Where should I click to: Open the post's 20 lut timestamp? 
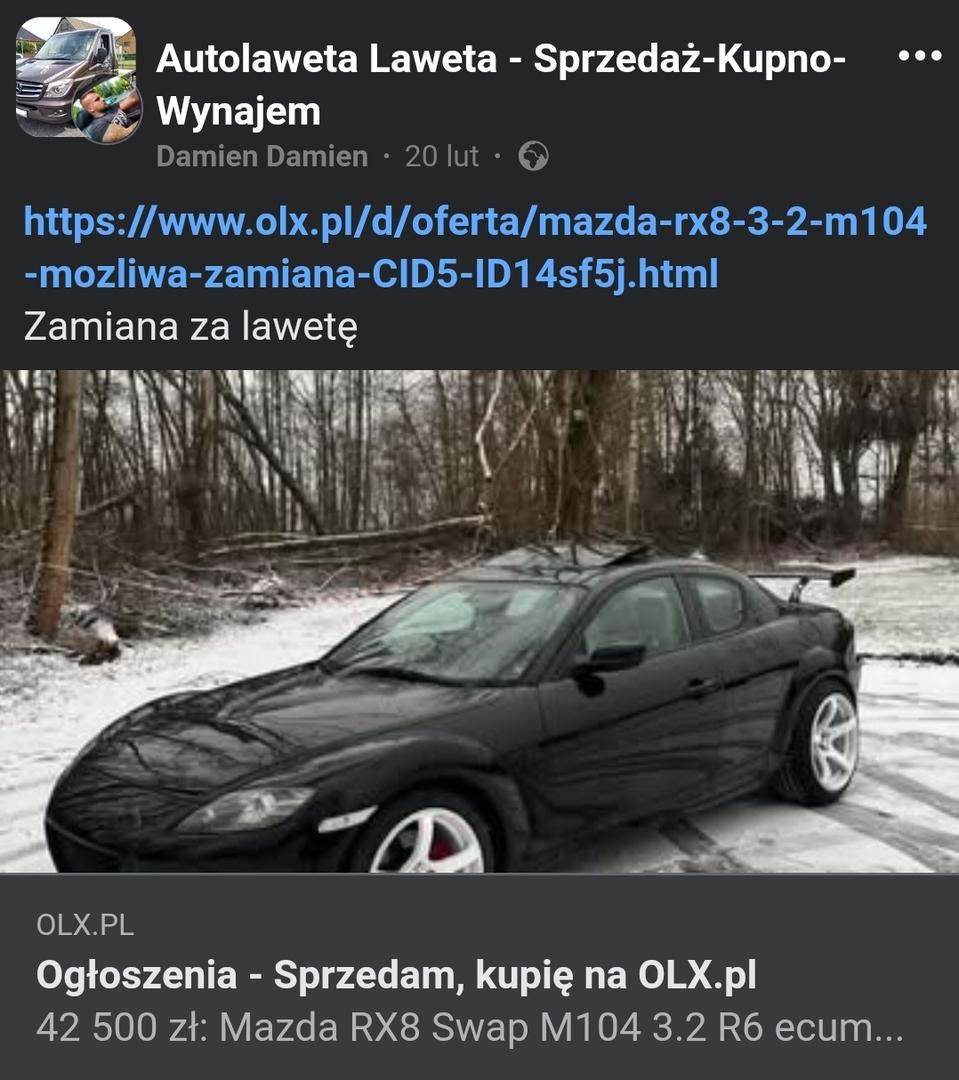pyautogui.click(x=441, y=156)
